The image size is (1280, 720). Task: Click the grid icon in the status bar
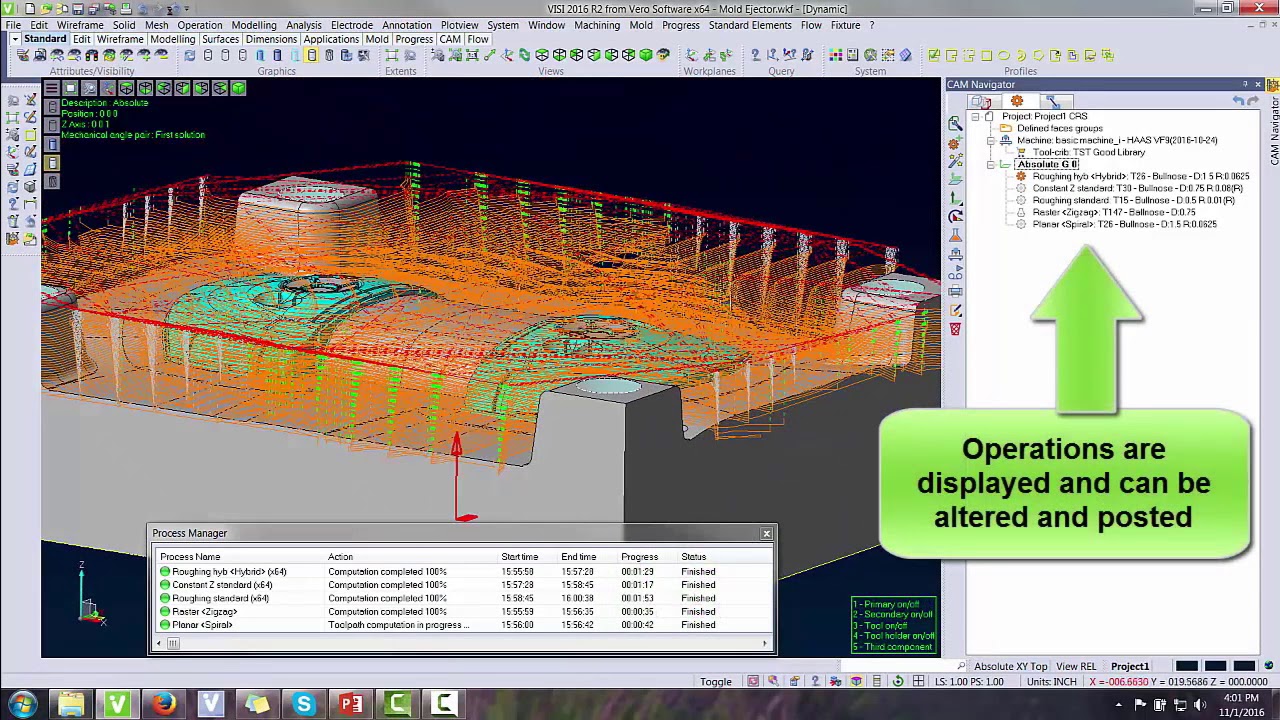click(x=918, y=681)
